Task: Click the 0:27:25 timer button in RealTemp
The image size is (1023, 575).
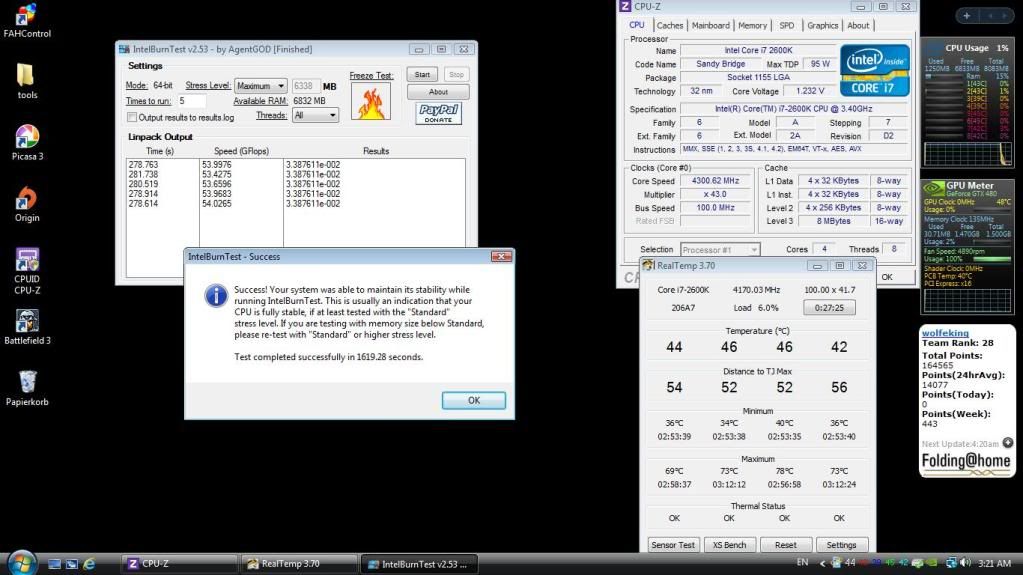Action: click(829, 307)
